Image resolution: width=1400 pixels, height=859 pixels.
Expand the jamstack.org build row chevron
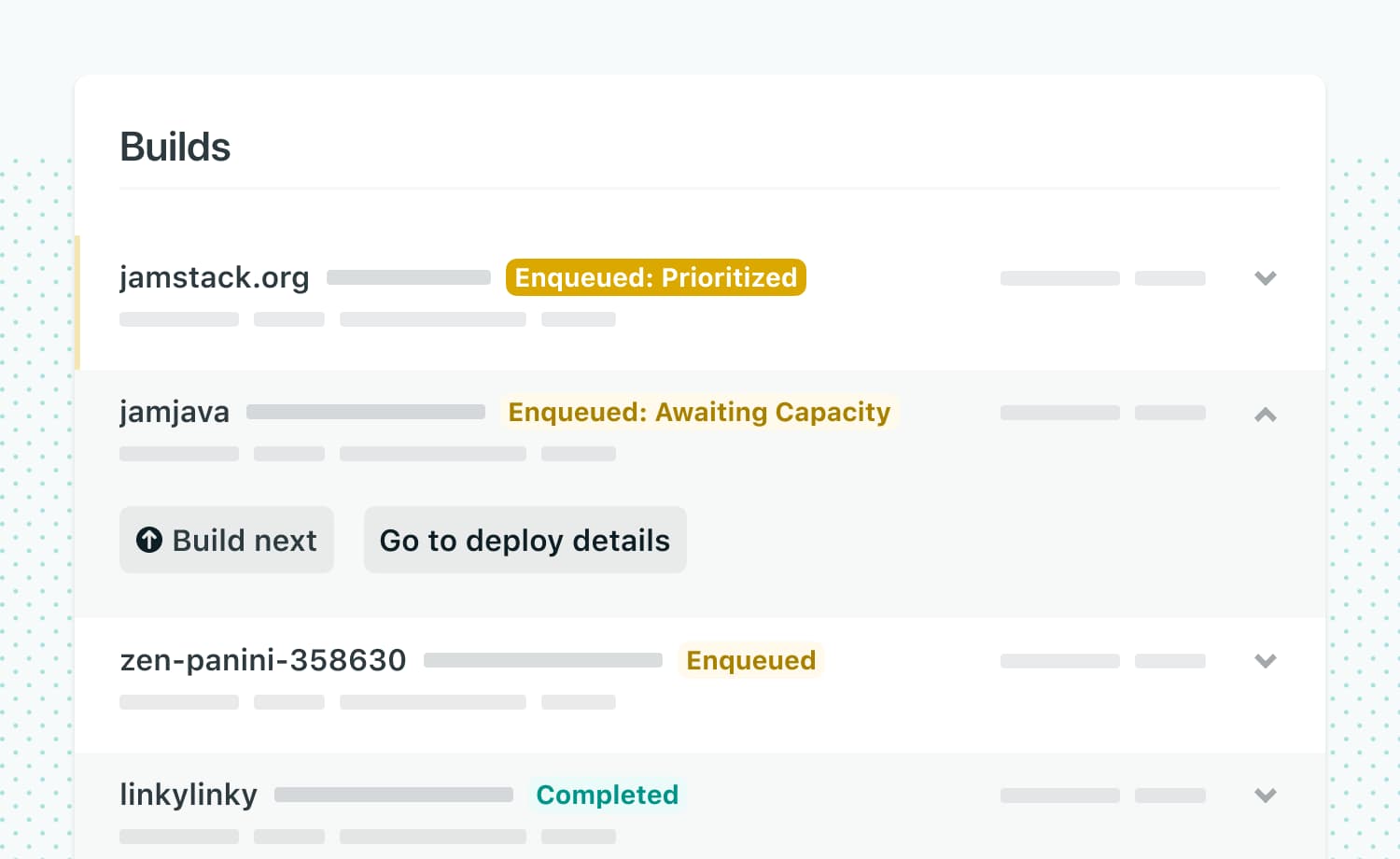tap(1265, 278)
